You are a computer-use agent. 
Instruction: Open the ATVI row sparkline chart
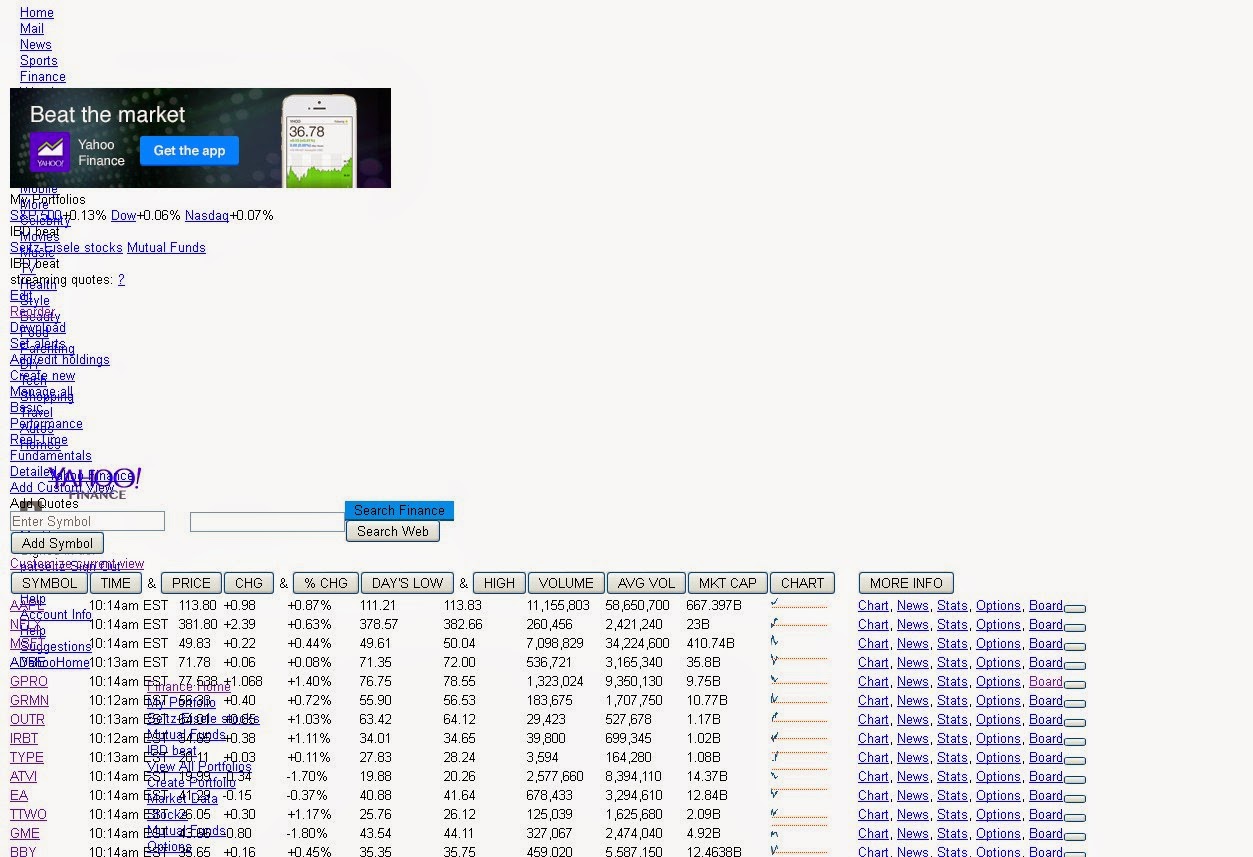[799, 776]
